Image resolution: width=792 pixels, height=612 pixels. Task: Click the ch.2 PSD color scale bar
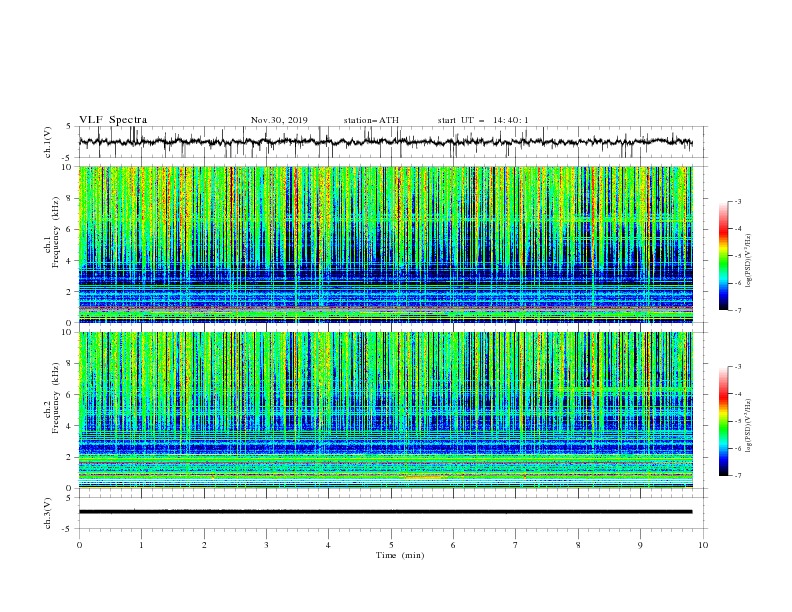pos(723,421)
